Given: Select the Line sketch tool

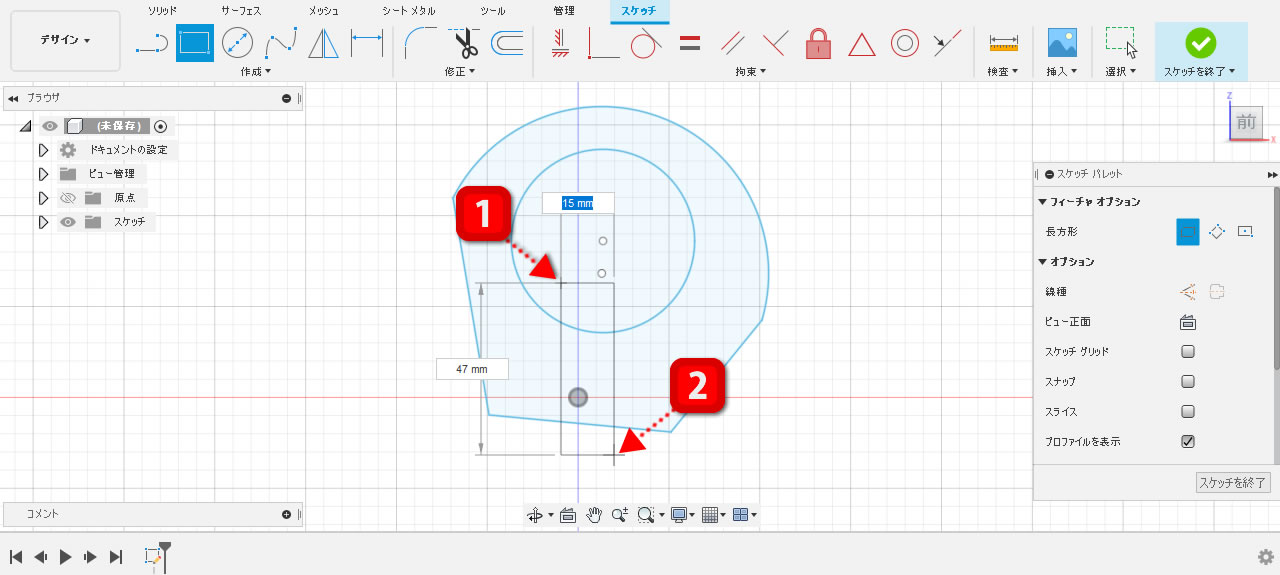Looking at the screenshot, I should [152, 43].
